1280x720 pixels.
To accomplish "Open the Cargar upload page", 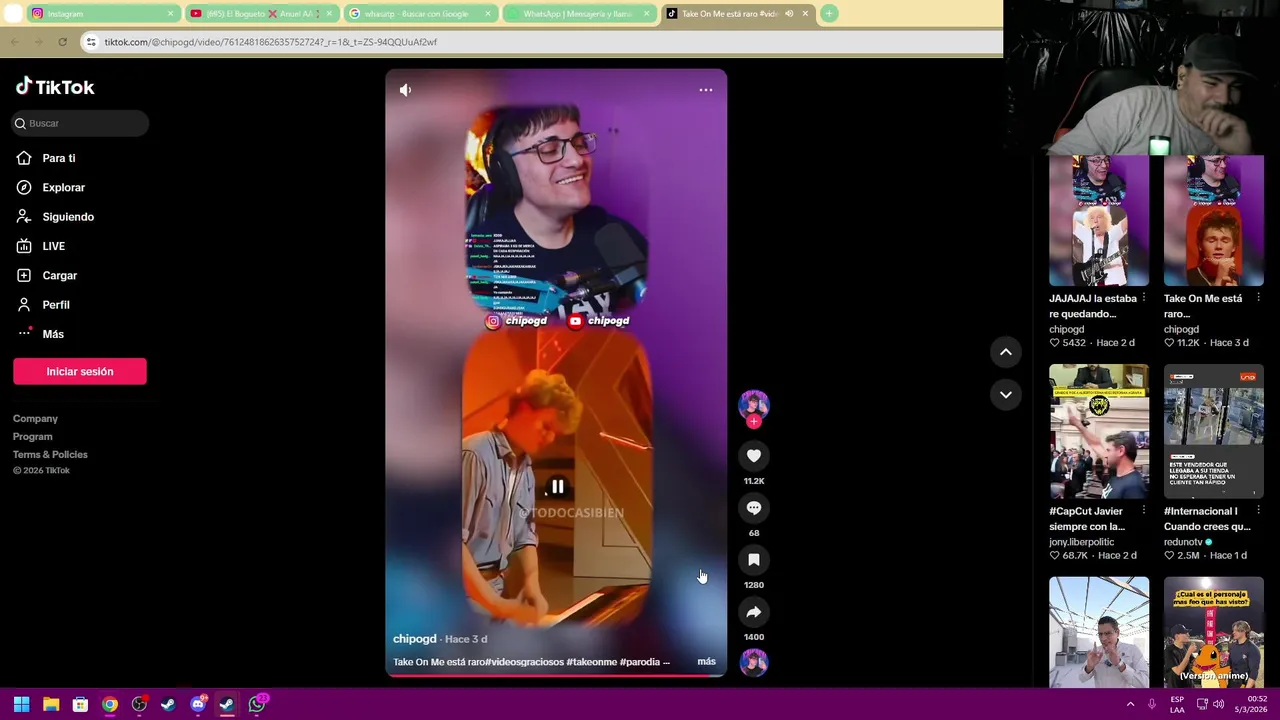I will (x=46, y=275).
